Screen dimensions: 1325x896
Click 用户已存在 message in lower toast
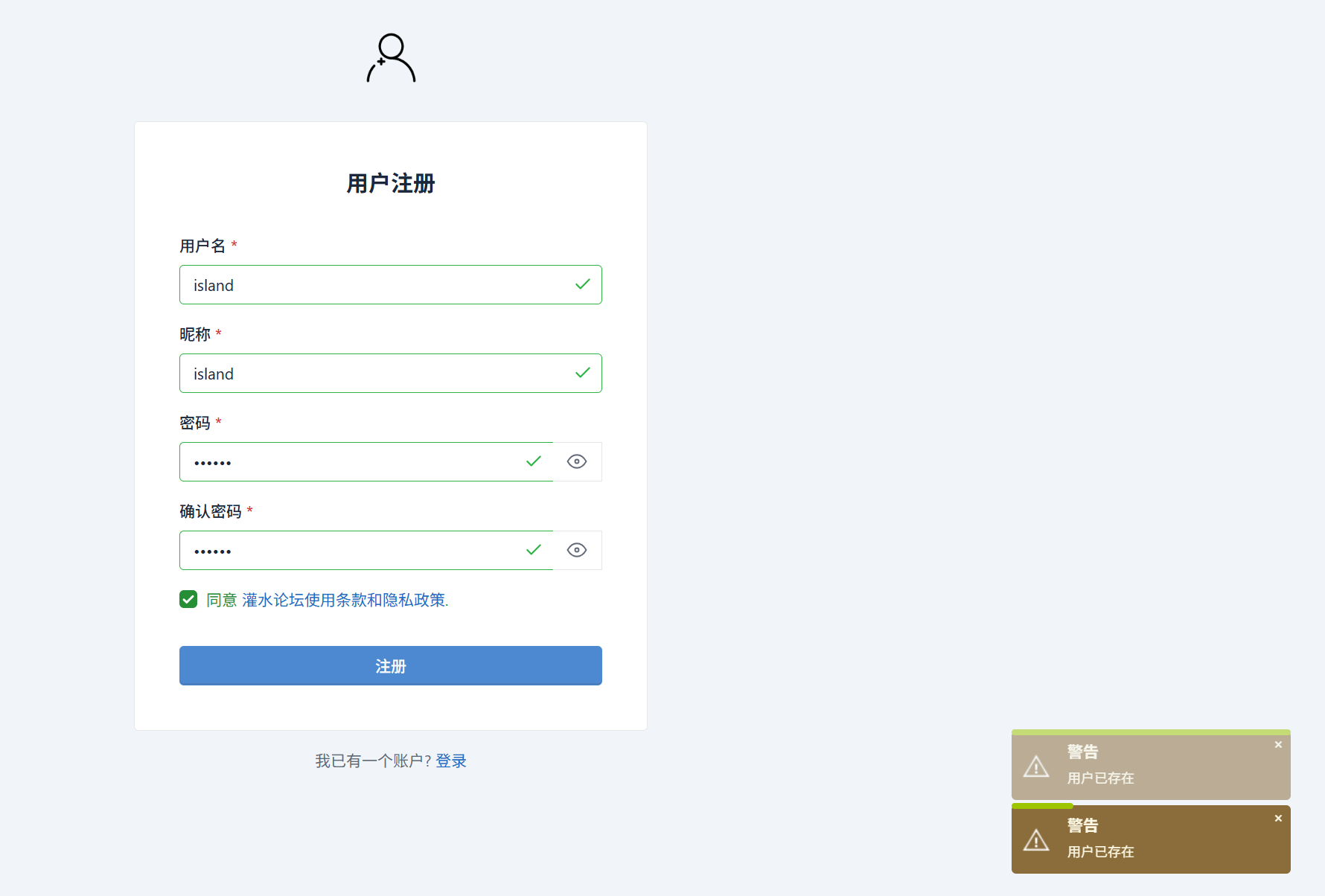pyautogui.click(x=1100, y=851)
